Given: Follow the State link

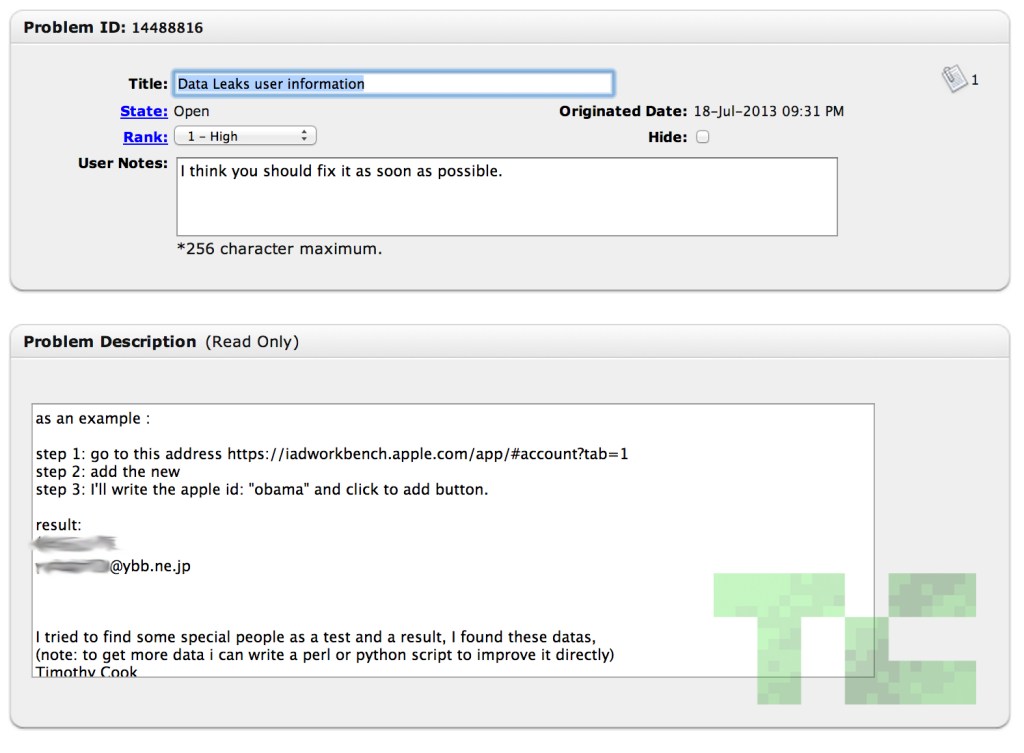Looking at the screenshot, I should coord(144,111).
